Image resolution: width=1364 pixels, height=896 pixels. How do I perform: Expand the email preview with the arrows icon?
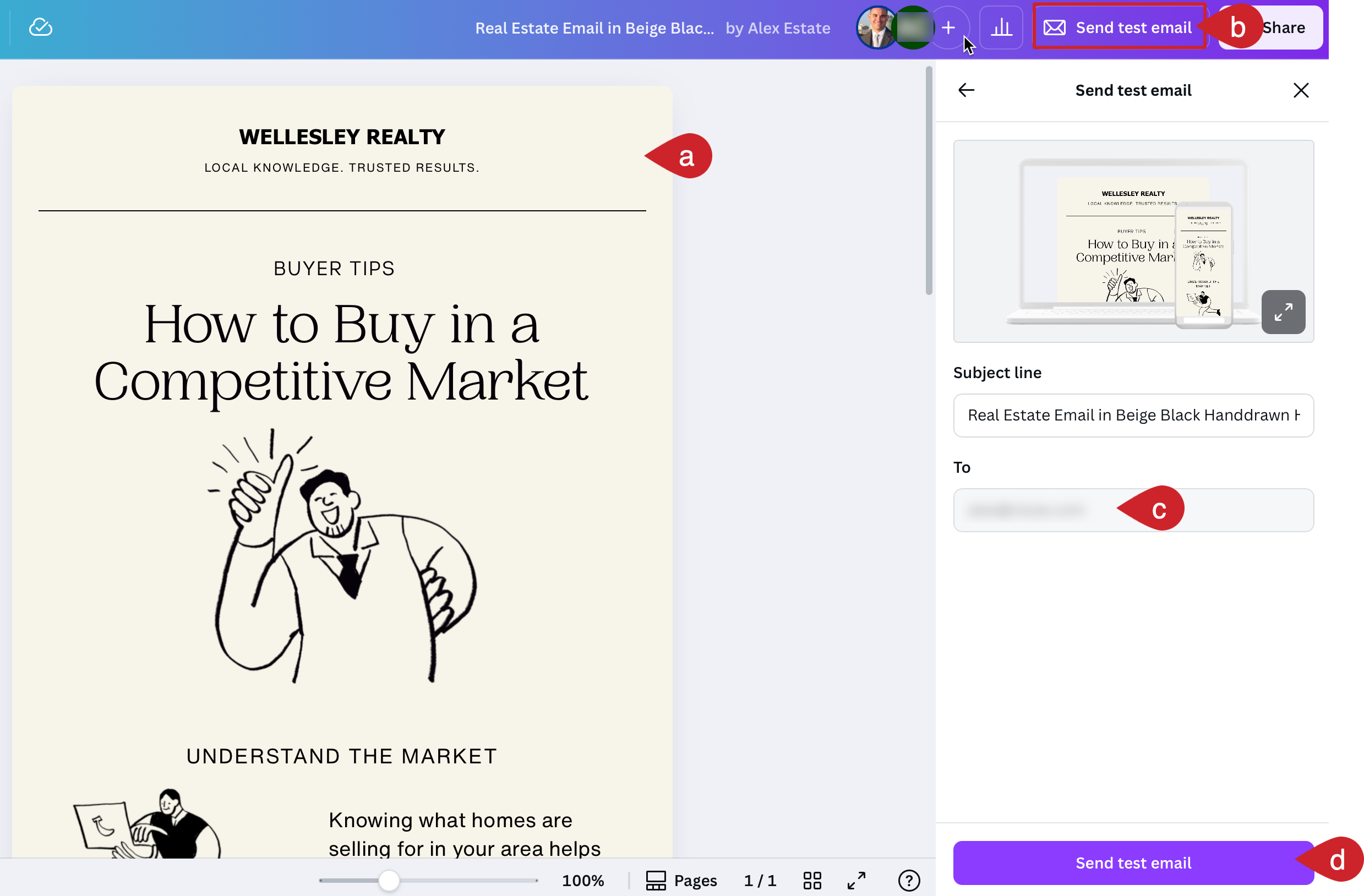tap(1283, 312)
